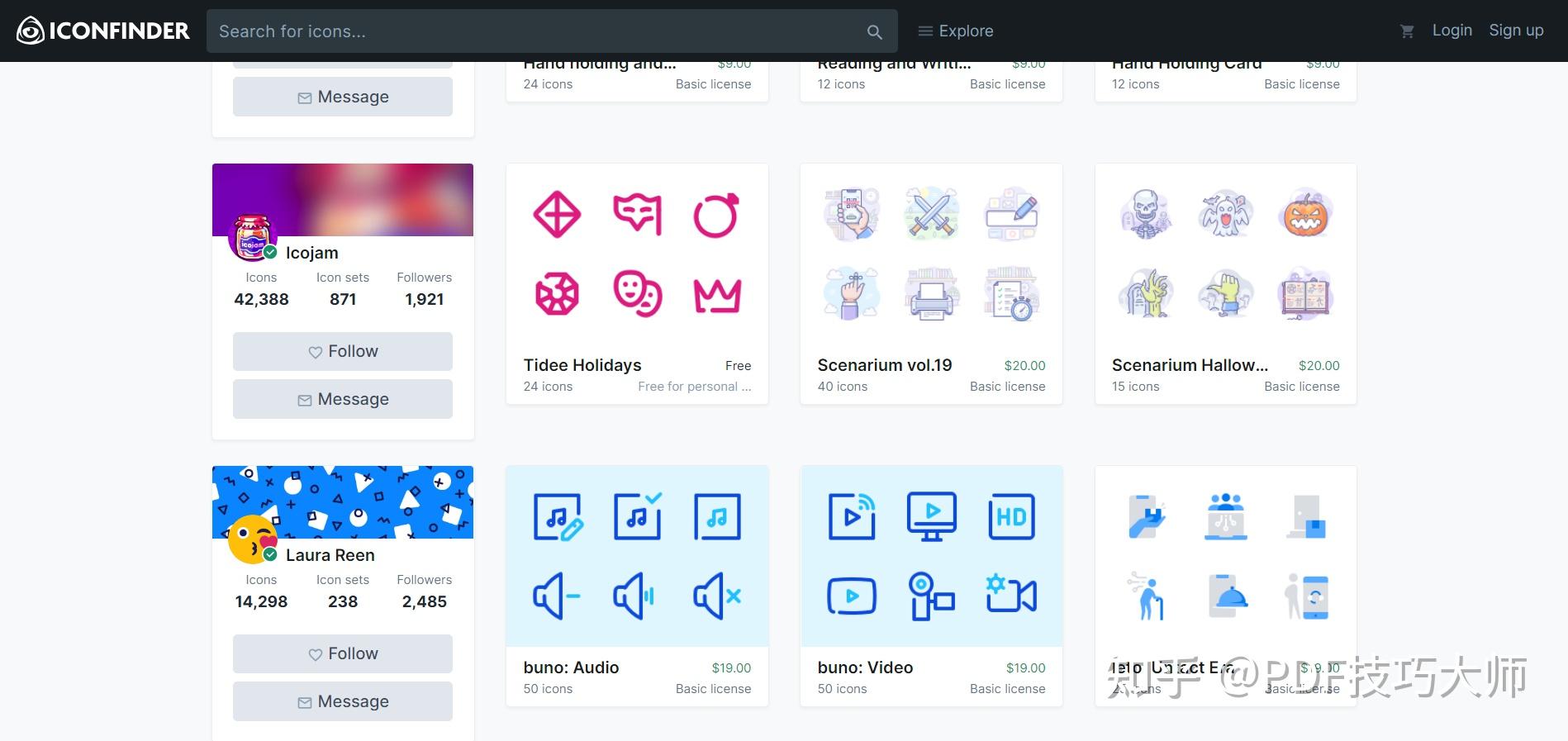Click the top Message button above Icojam
Image resolution: width=1568 pixels, height=741 pixels.
343,97
